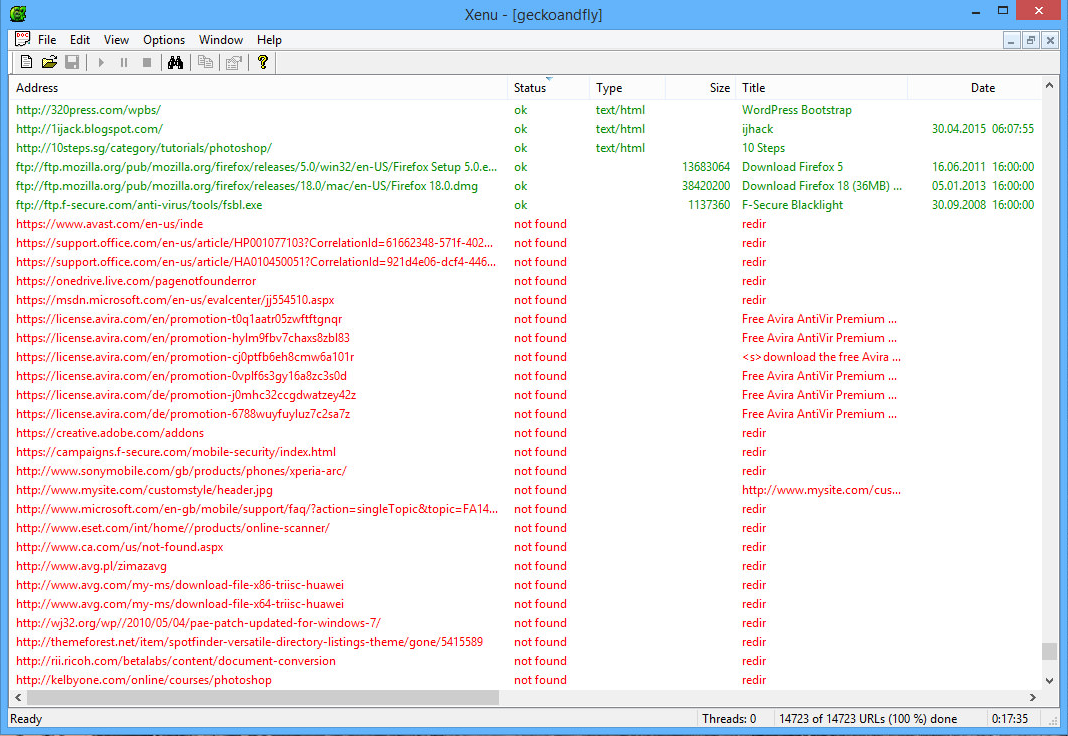Click the Open file folder icon

point(49,63)
